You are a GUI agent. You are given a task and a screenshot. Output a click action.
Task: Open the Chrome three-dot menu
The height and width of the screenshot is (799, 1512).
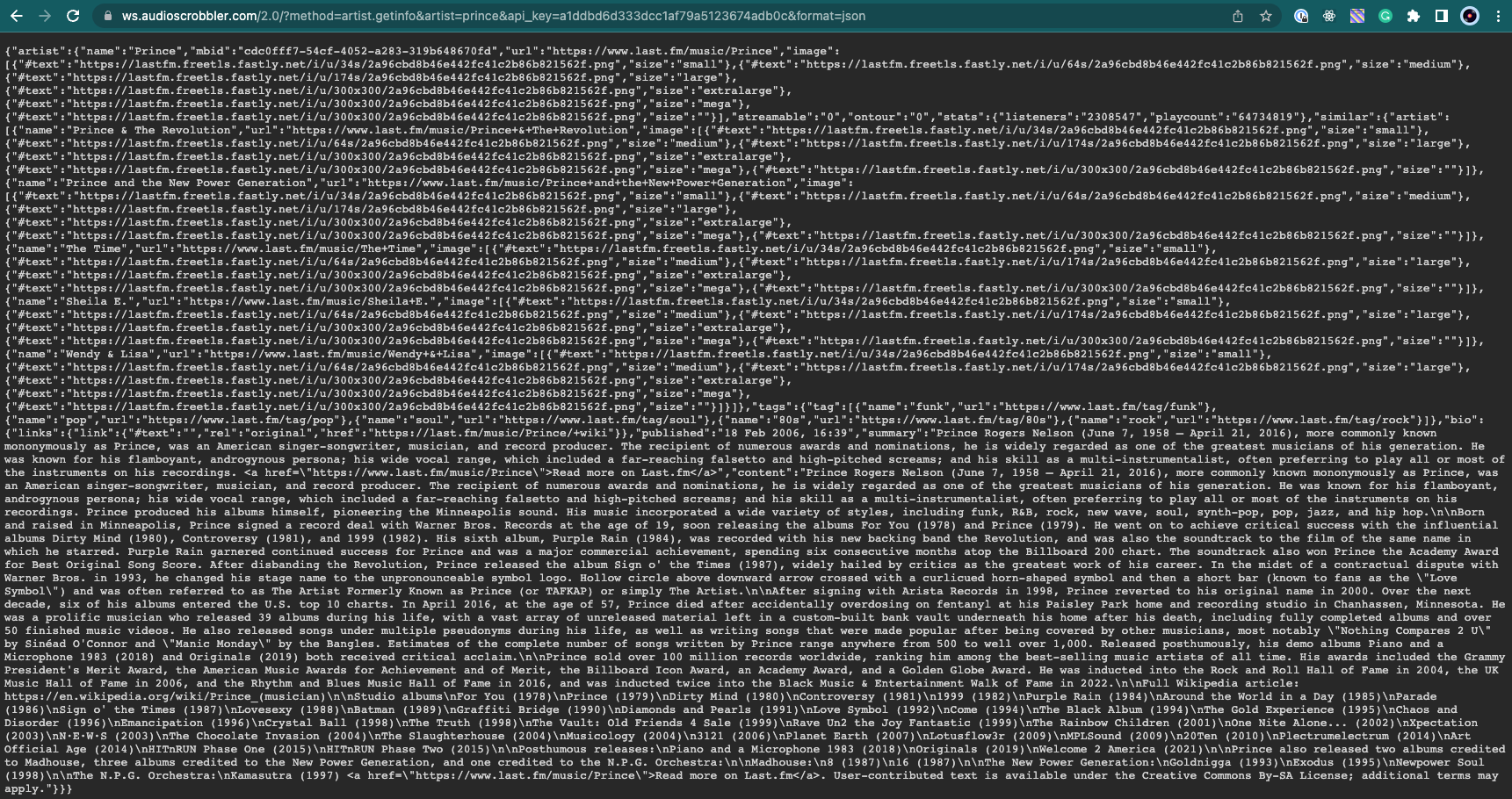1498,16
